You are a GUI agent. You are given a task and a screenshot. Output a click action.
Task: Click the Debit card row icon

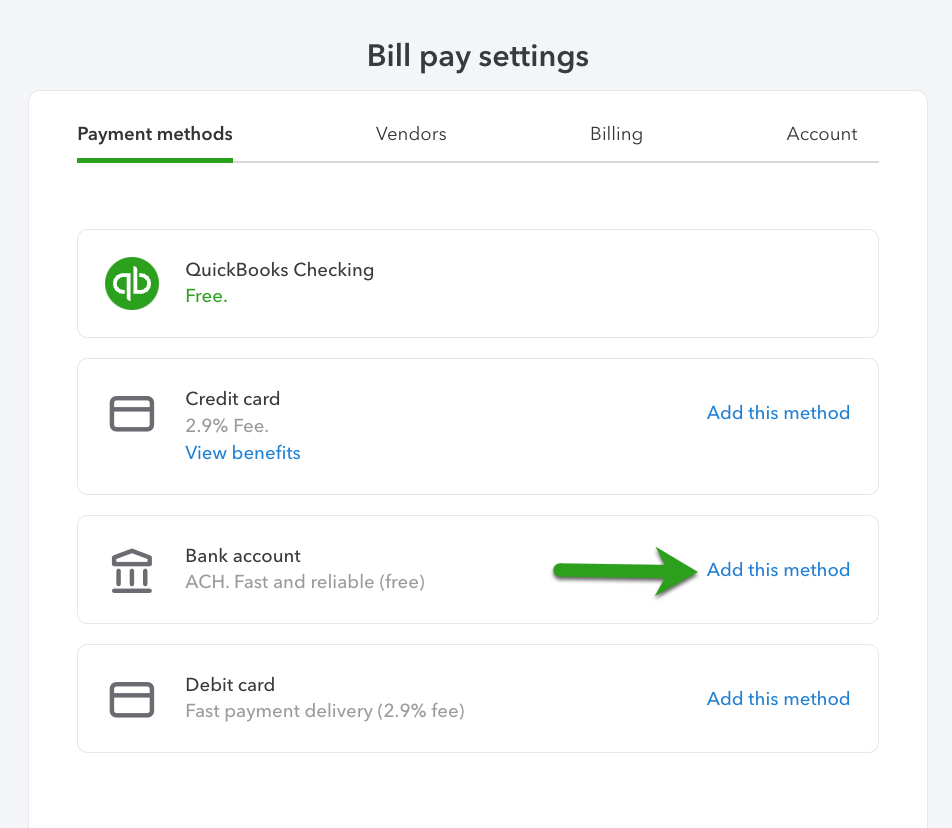click(132, 699)
